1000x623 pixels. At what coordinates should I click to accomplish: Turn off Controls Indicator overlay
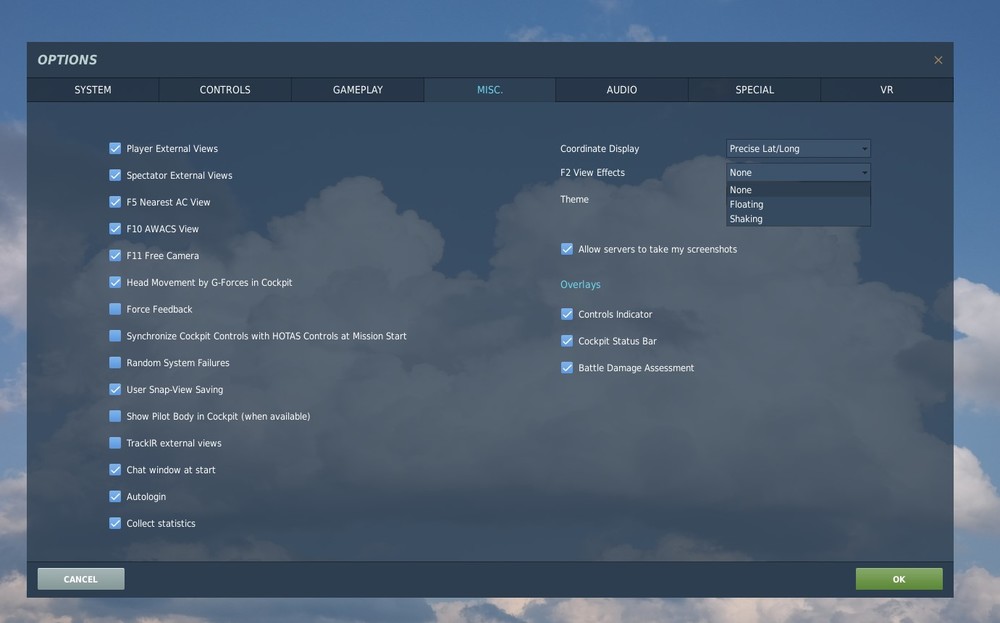click(566, 314)
